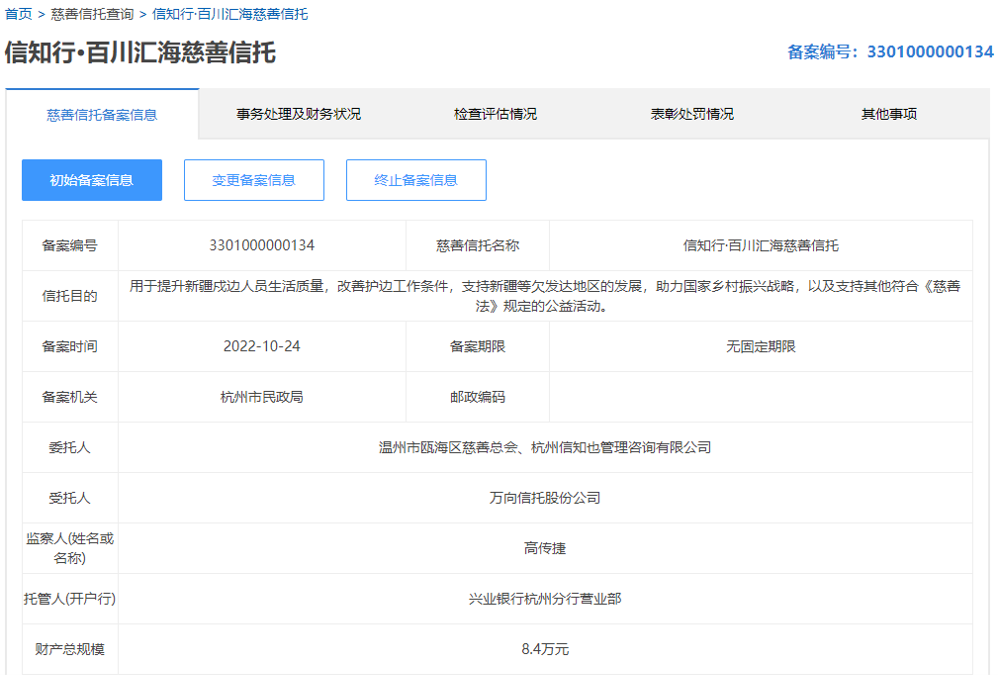Viewport: 998px width, 675px height.
Task: Show 变更备案信息 records
Action: pos(254,180)
